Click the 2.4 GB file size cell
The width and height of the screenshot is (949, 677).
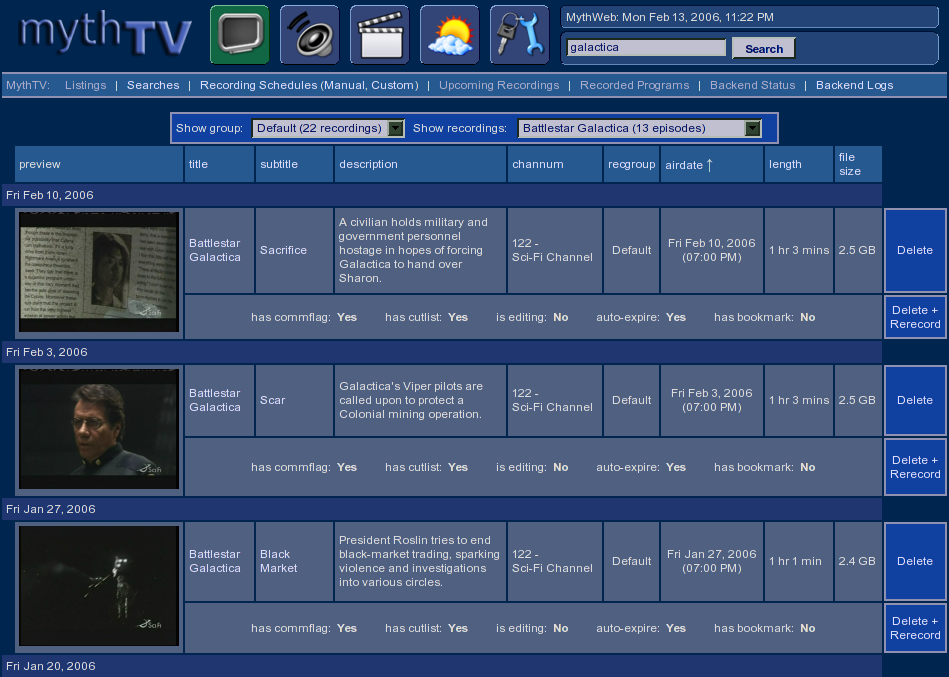[858, 561]
